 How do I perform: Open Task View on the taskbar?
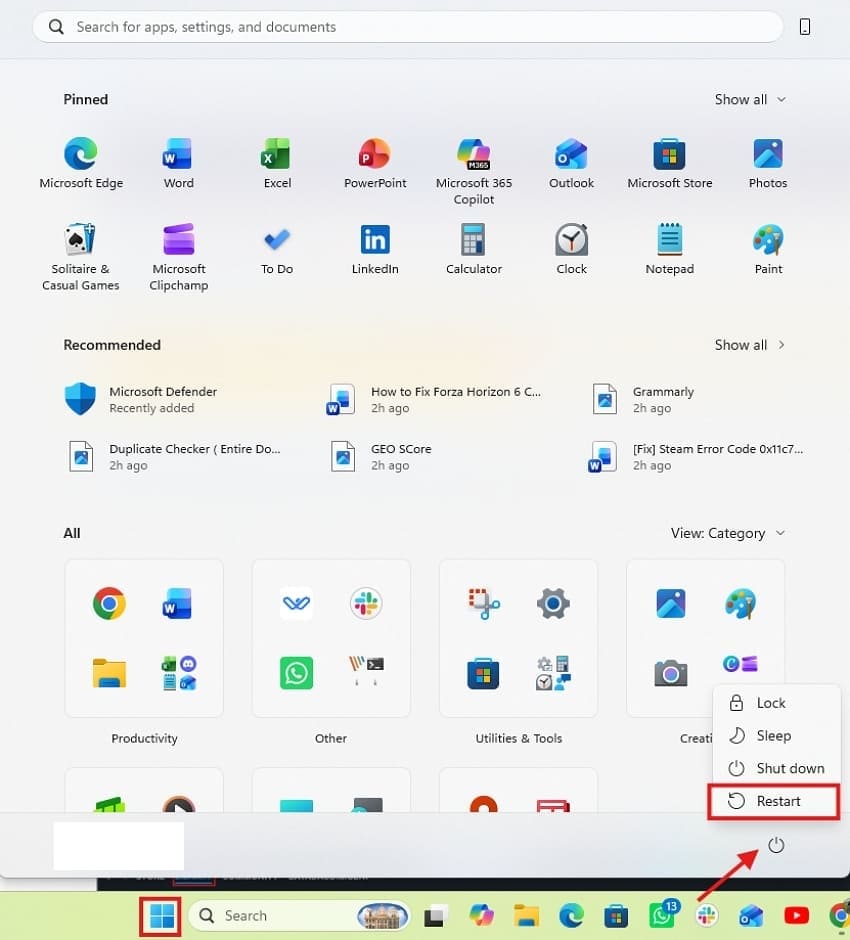point(436,916)
